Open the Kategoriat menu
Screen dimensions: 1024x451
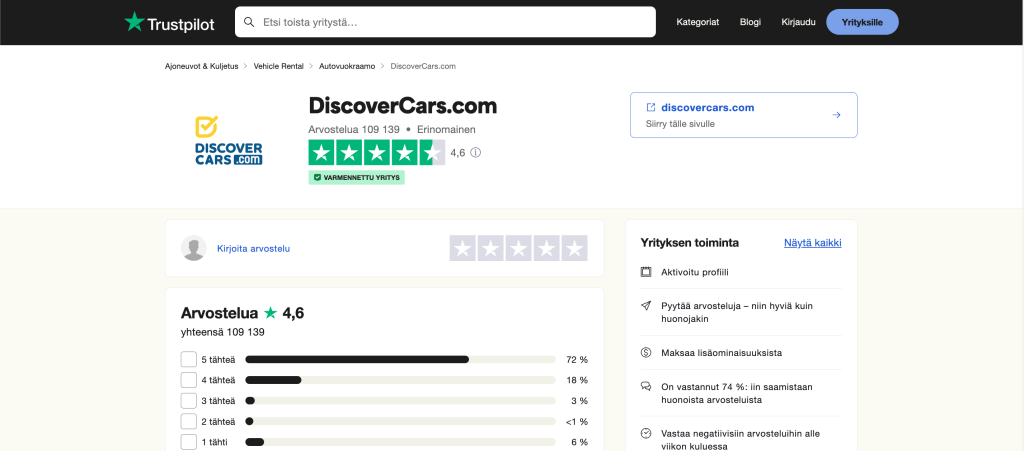point(697,22)
